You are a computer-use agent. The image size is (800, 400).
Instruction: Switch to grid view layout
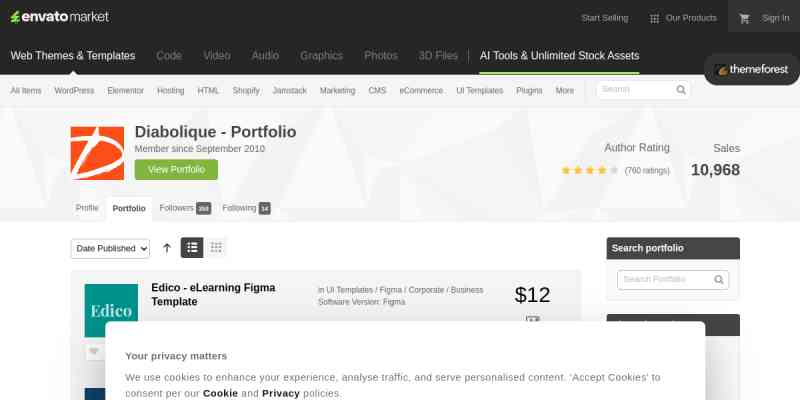216,248
